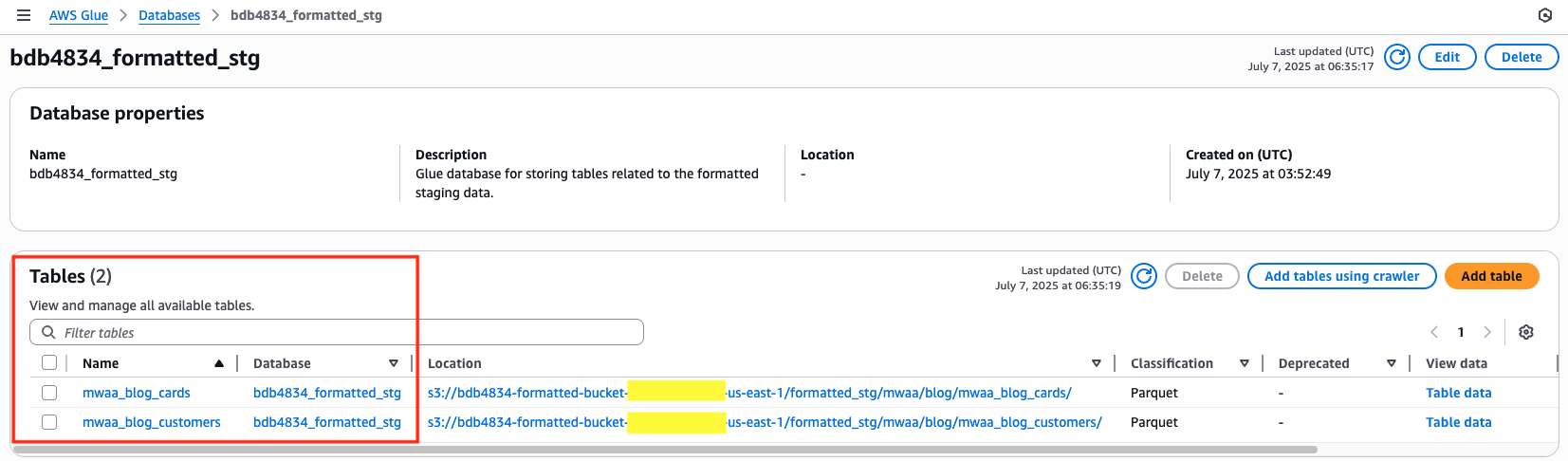Refresh the database properties page

coord(1396,57)
